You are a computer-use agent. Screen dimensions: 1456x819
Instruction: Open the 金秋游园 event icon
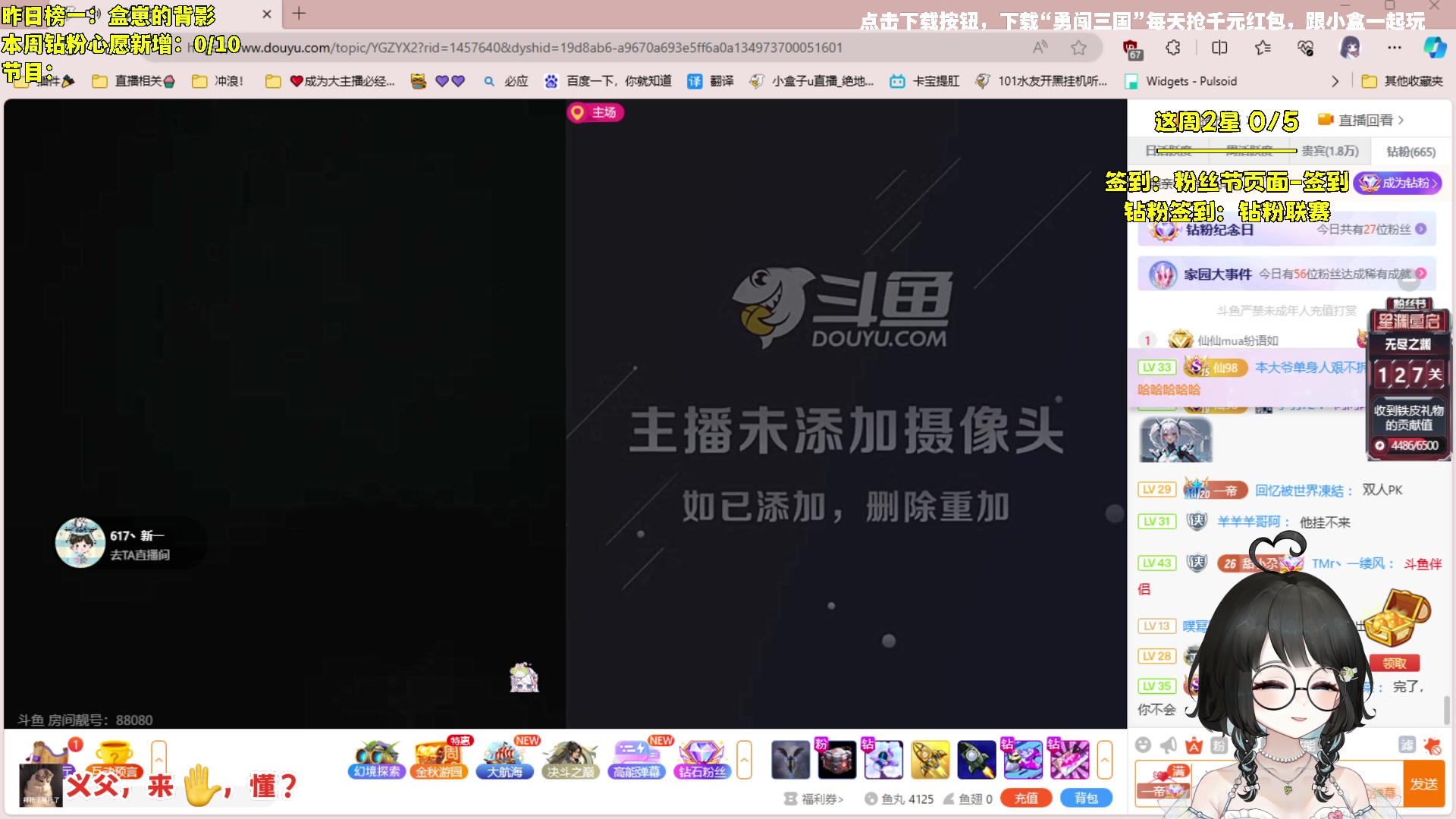440,758
